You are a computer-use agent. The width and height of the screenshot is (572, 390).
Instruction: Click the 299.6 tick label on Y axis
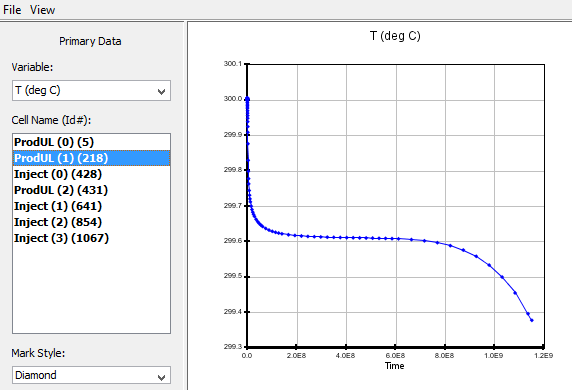point(233,241)
